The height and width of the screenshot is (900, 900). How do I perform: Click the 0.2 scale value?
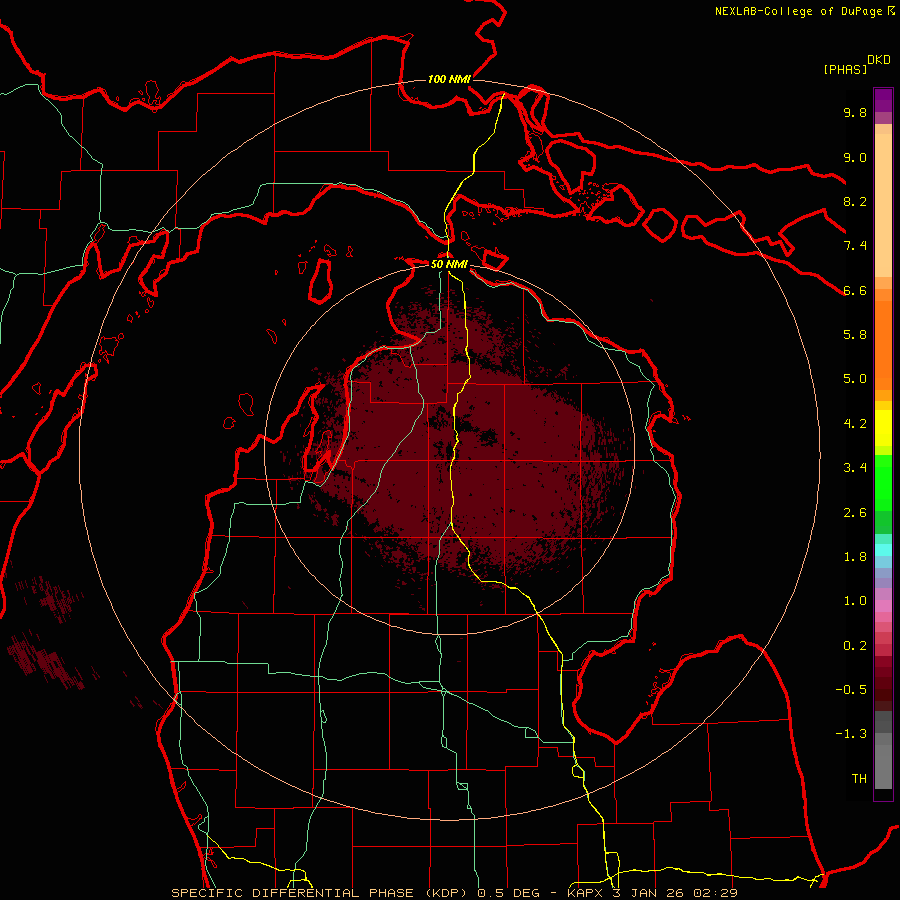(855, 646)
